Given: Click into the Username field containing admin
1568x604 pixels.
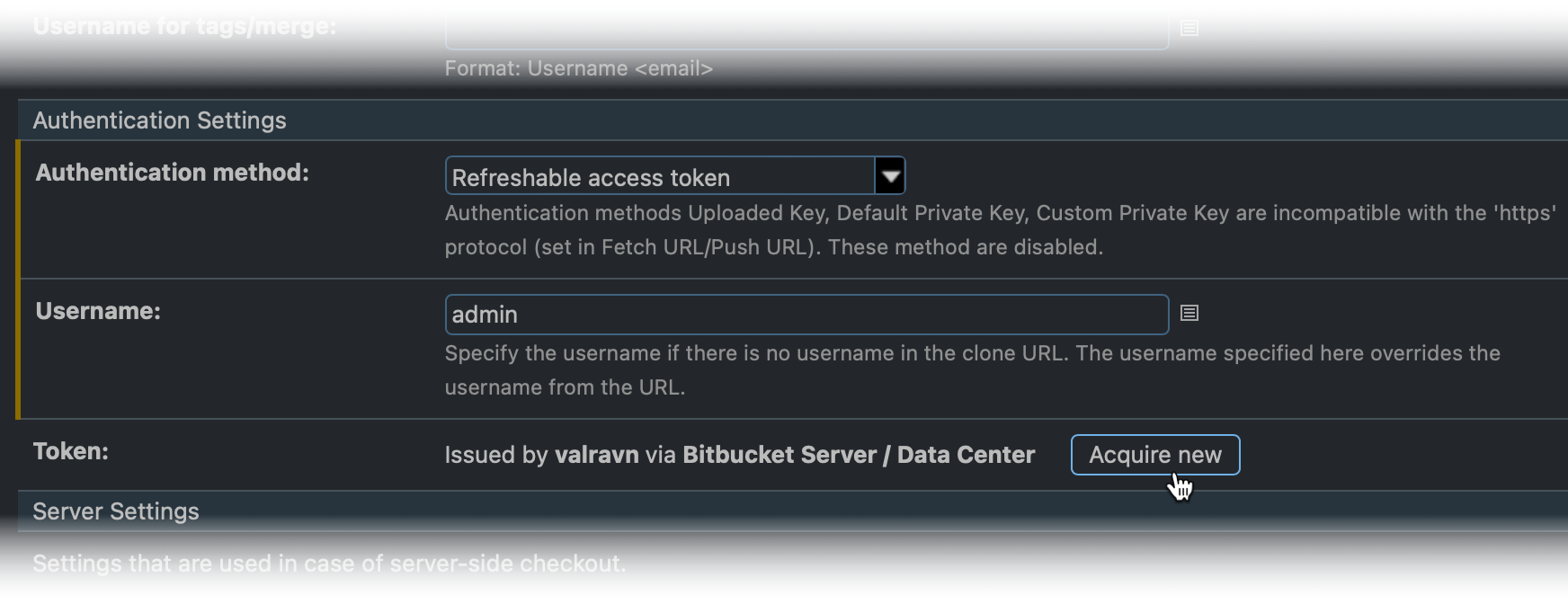Looking at the screenshot, I should [806, 315].
